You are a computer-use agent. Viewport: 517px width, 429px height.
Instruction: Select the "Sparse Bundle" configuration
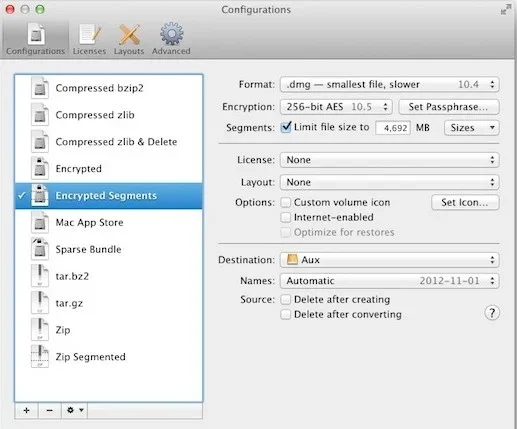[109, 249]
